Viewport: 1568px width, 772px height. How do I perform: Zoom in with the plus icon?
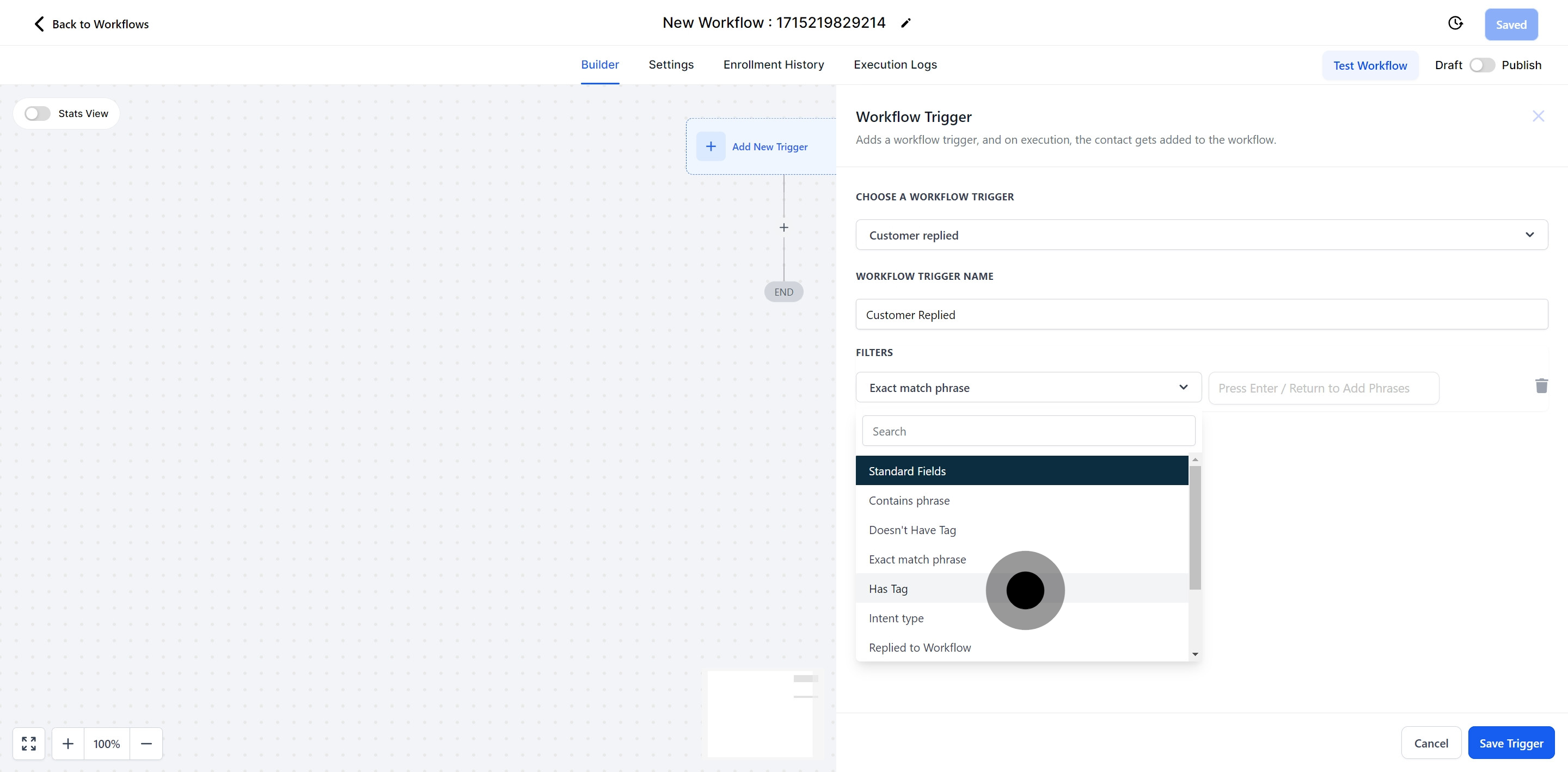[68, 743]
